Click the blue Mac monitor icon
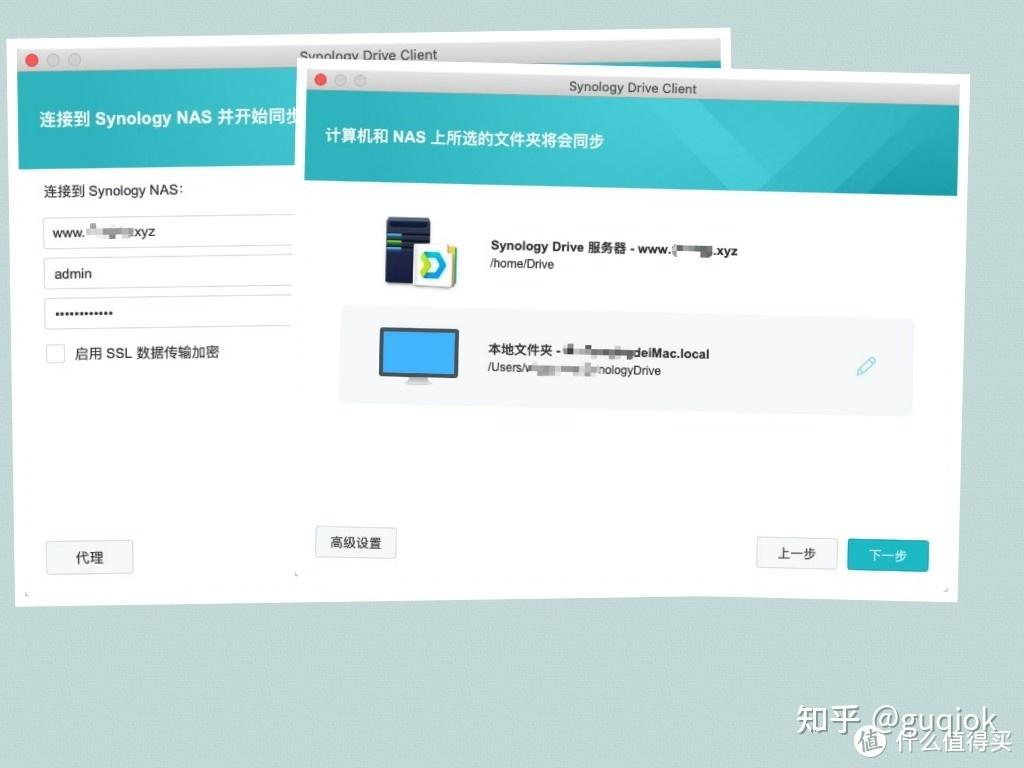1024x768 pixels. [x=418, y=356]
